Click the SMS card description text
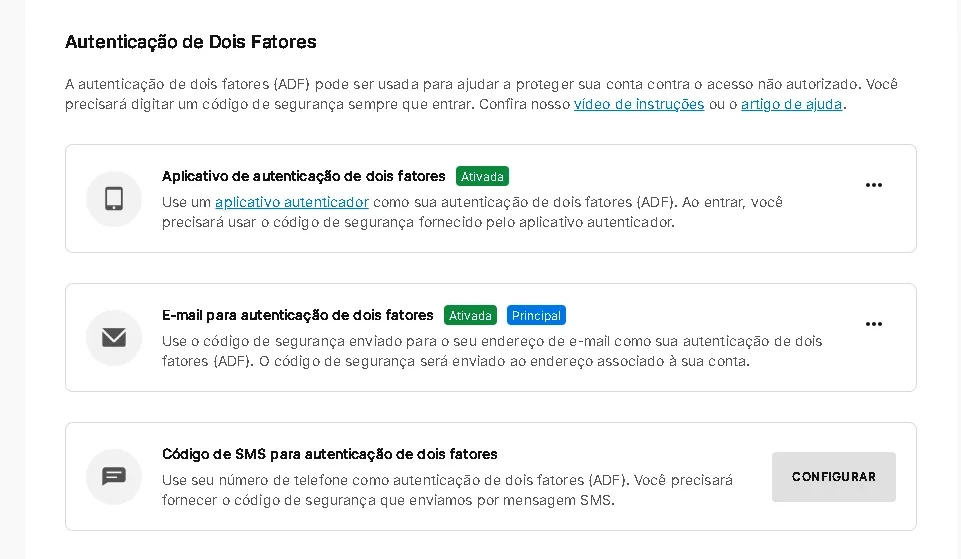 [x=447, y=490]
